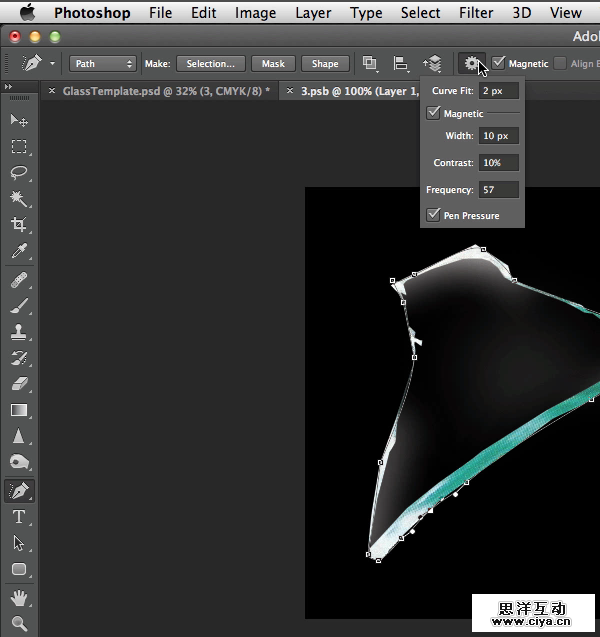
Task: Select the Type tool
Action: (19, 517)
